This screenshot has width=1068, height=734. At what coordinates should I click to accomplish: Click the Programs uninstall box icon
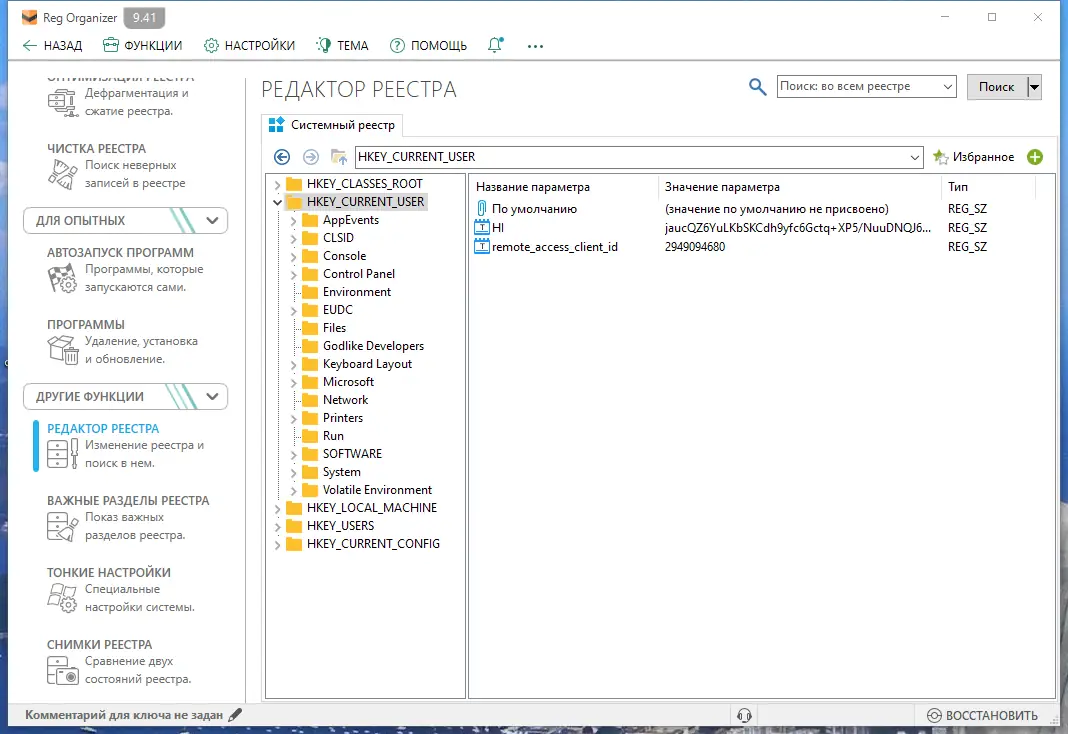[63, 350]
